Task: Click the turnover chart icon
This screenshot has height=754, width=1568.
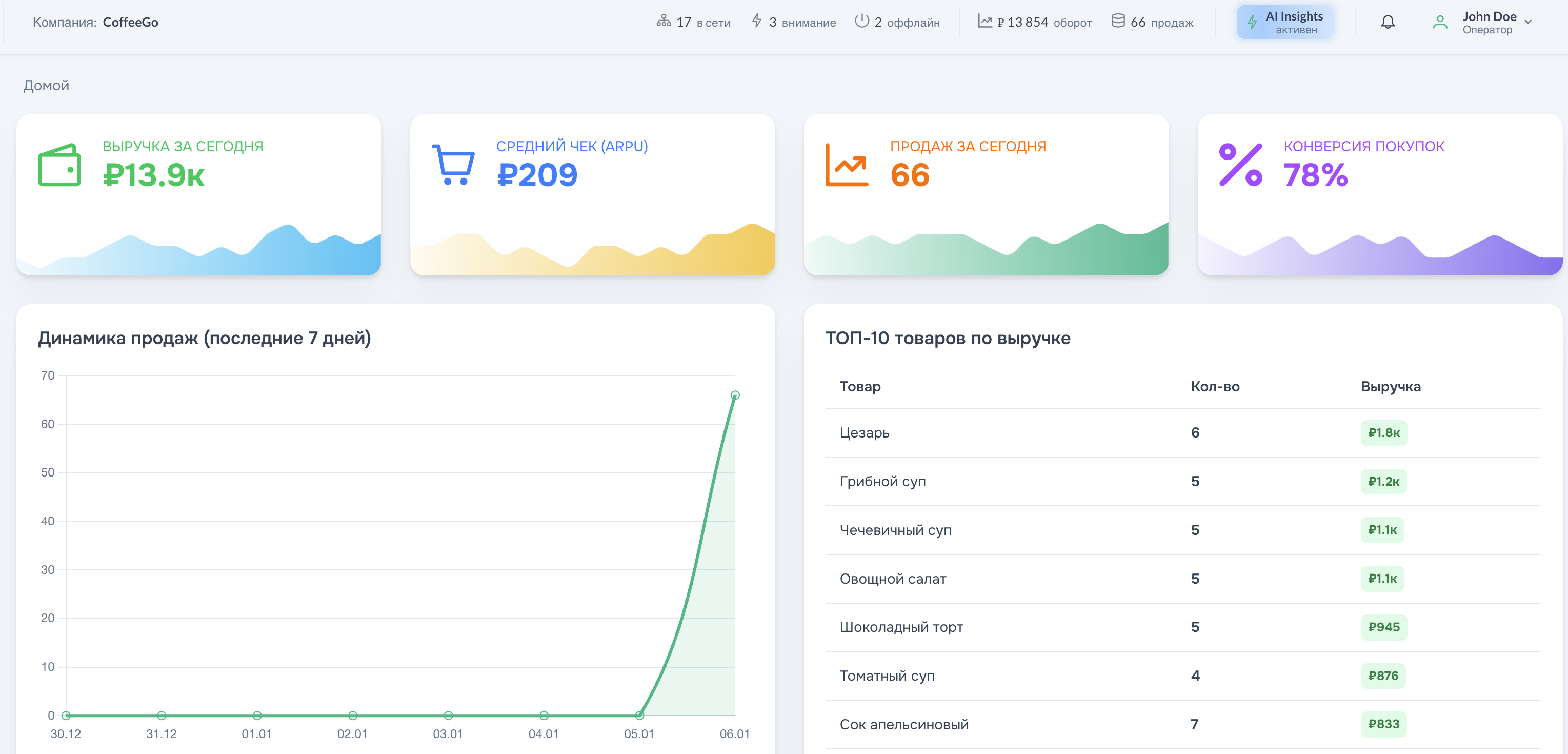Action: (x=984, y=22)
